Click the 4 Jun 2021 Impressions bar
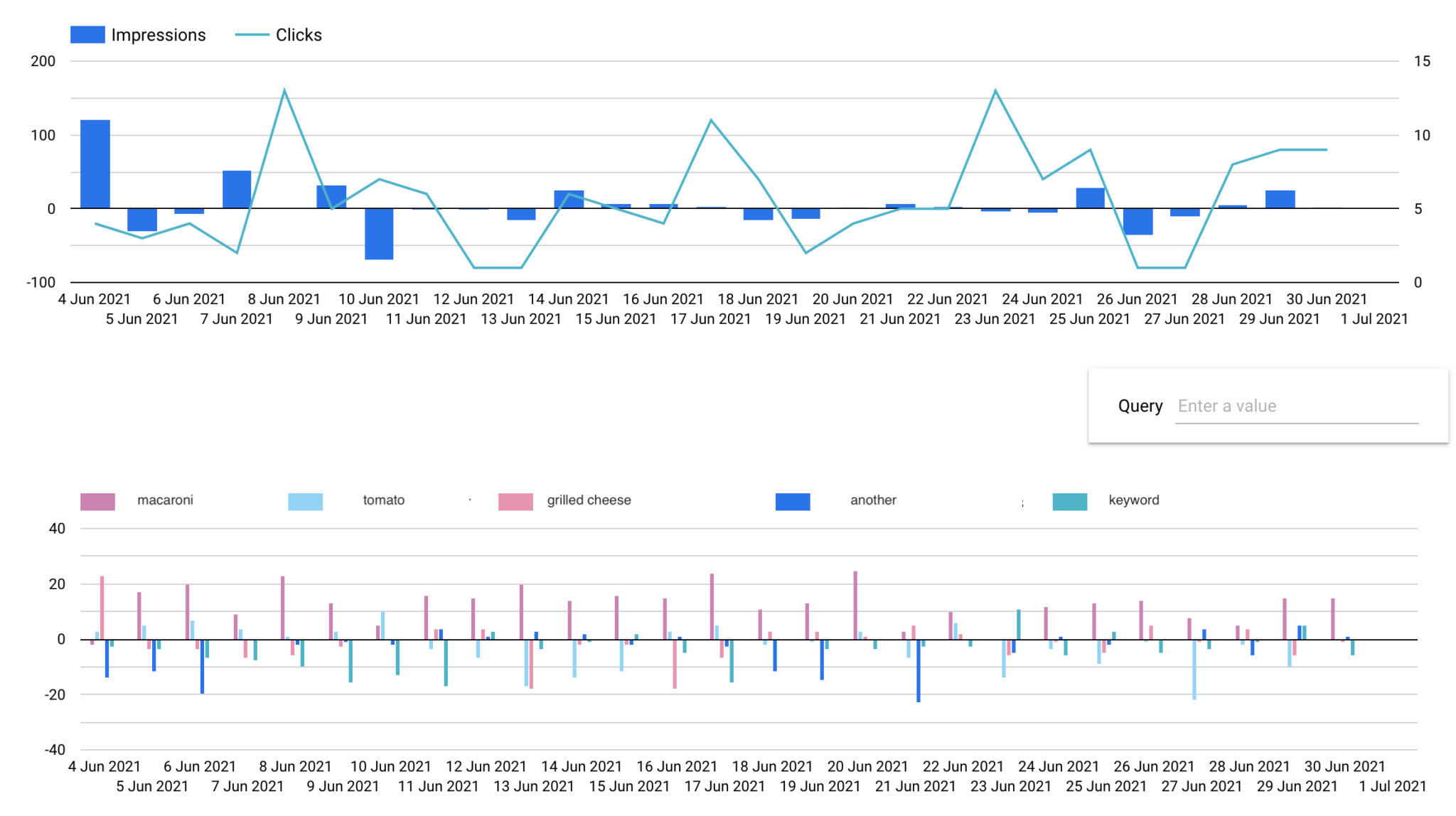The width and height of the screenshot is (1456, 816). (95, 164)
